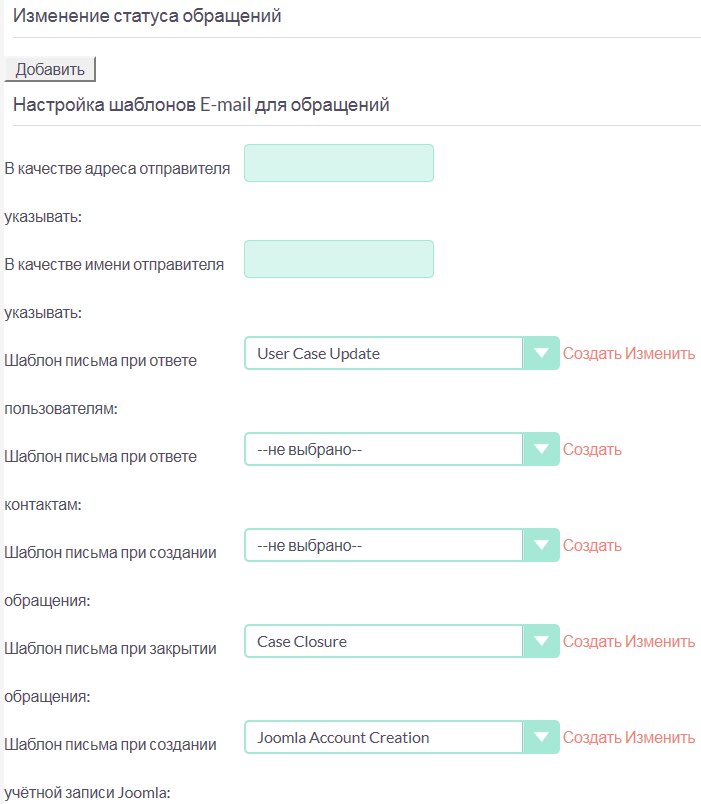Click the Добавить button

[x=50, y=69]
